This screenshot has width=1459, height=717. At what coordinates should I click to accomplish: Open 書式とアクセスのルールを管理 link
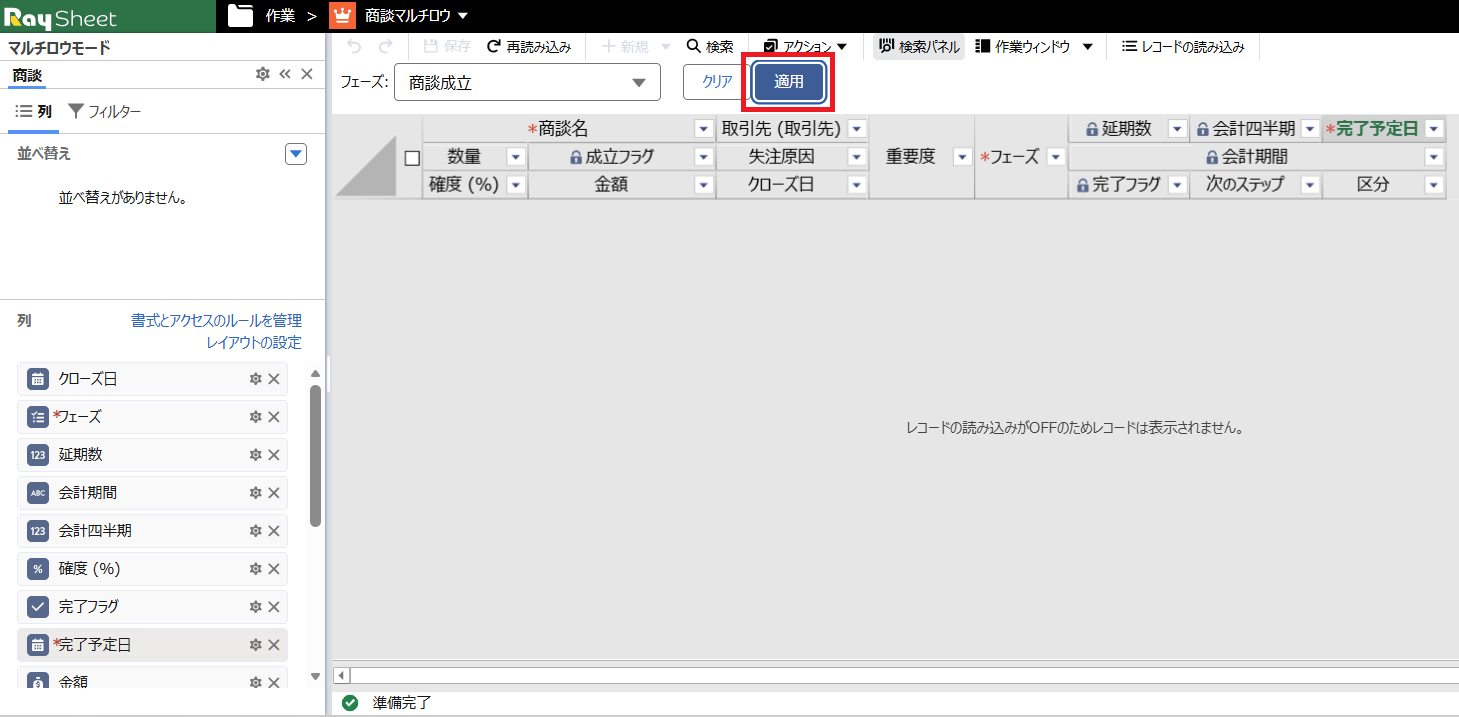pos(216,321)
